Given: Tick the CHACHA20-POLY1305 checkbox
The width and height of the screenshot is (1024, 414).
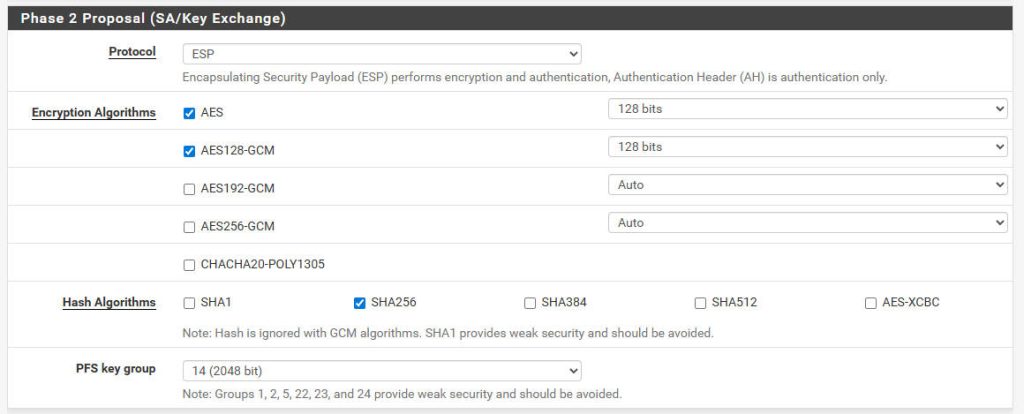Looking at the screenshot, I should coord(189,265).
